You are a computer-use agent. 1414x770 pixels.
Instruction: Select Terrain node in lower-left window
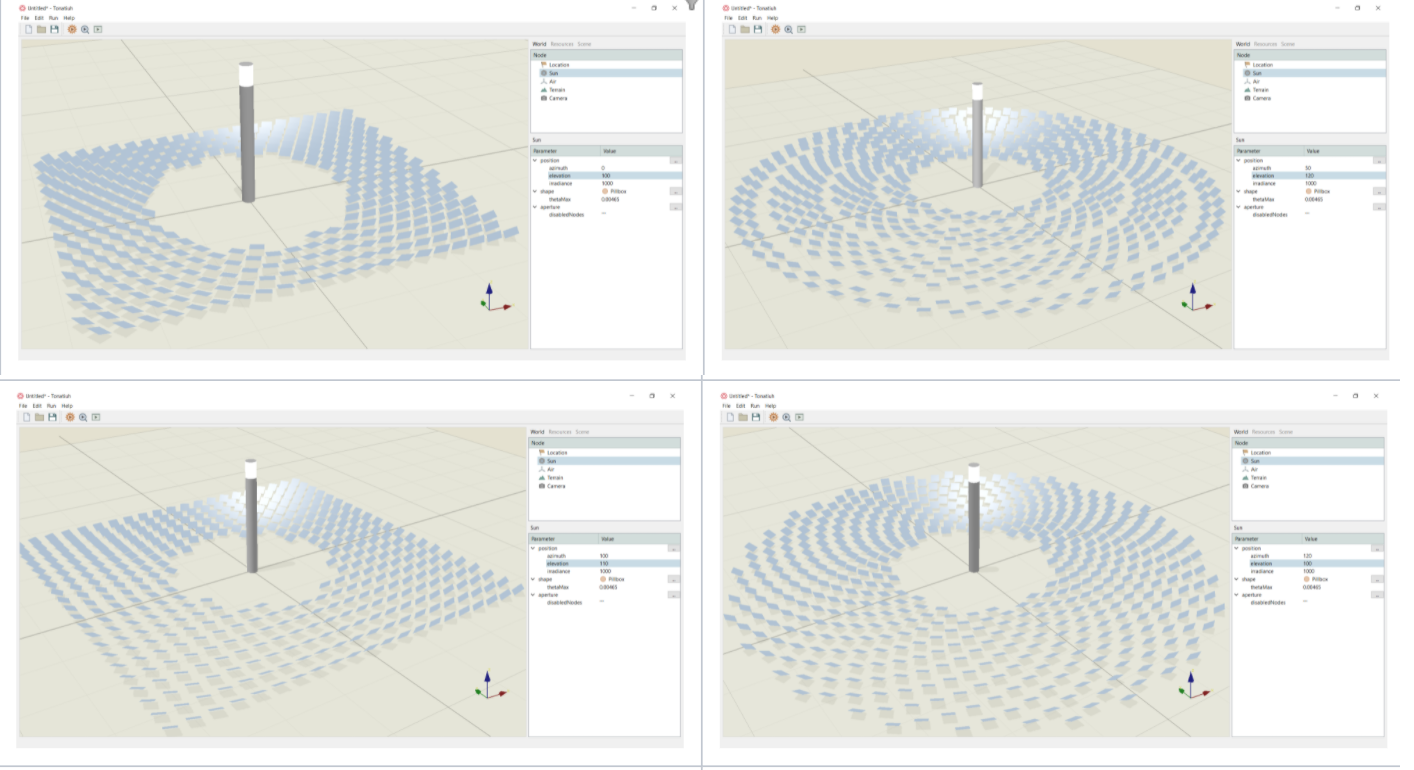pos(556,478)
